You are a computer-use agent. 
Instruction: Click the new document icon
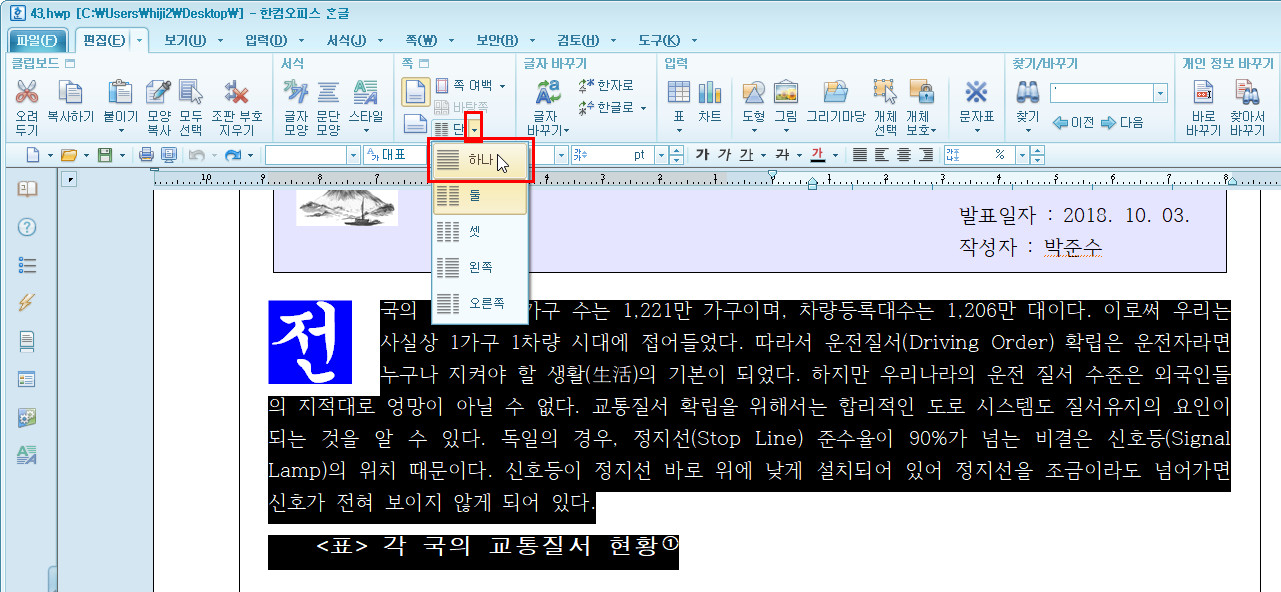(x=33, y=155)
